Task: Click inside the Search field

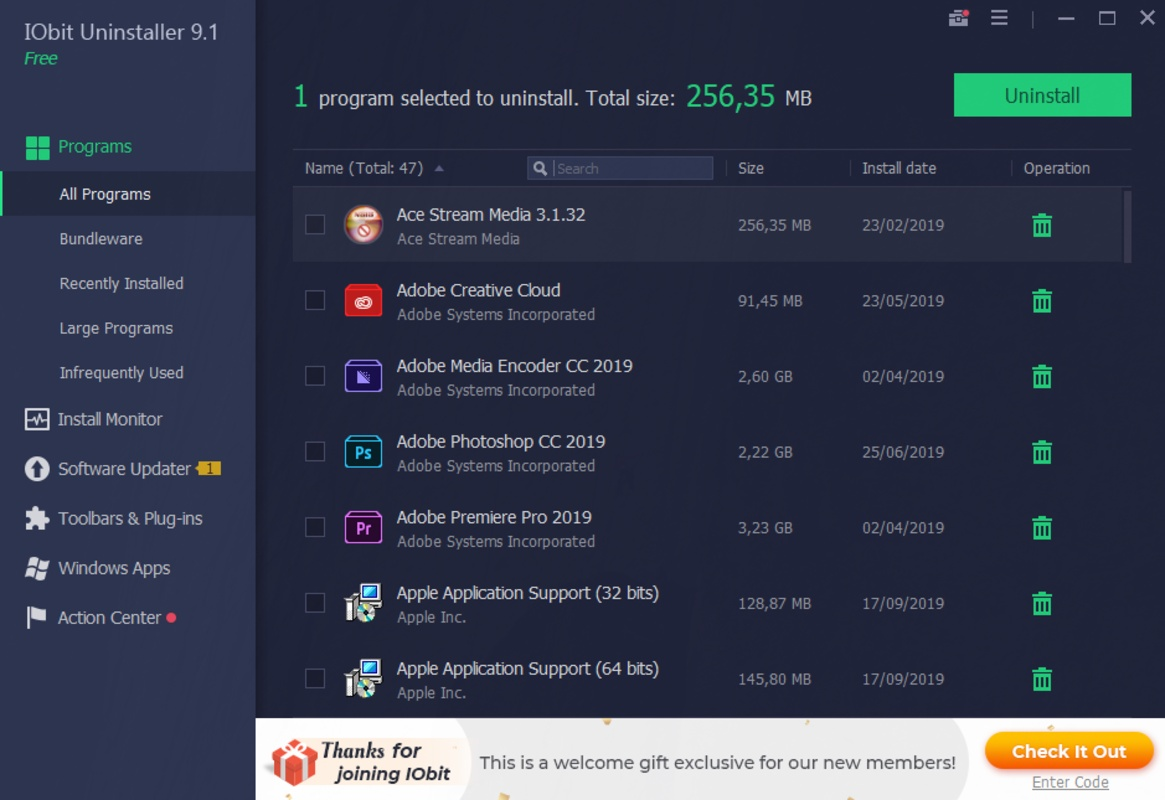Action: (x=620, y=168)
